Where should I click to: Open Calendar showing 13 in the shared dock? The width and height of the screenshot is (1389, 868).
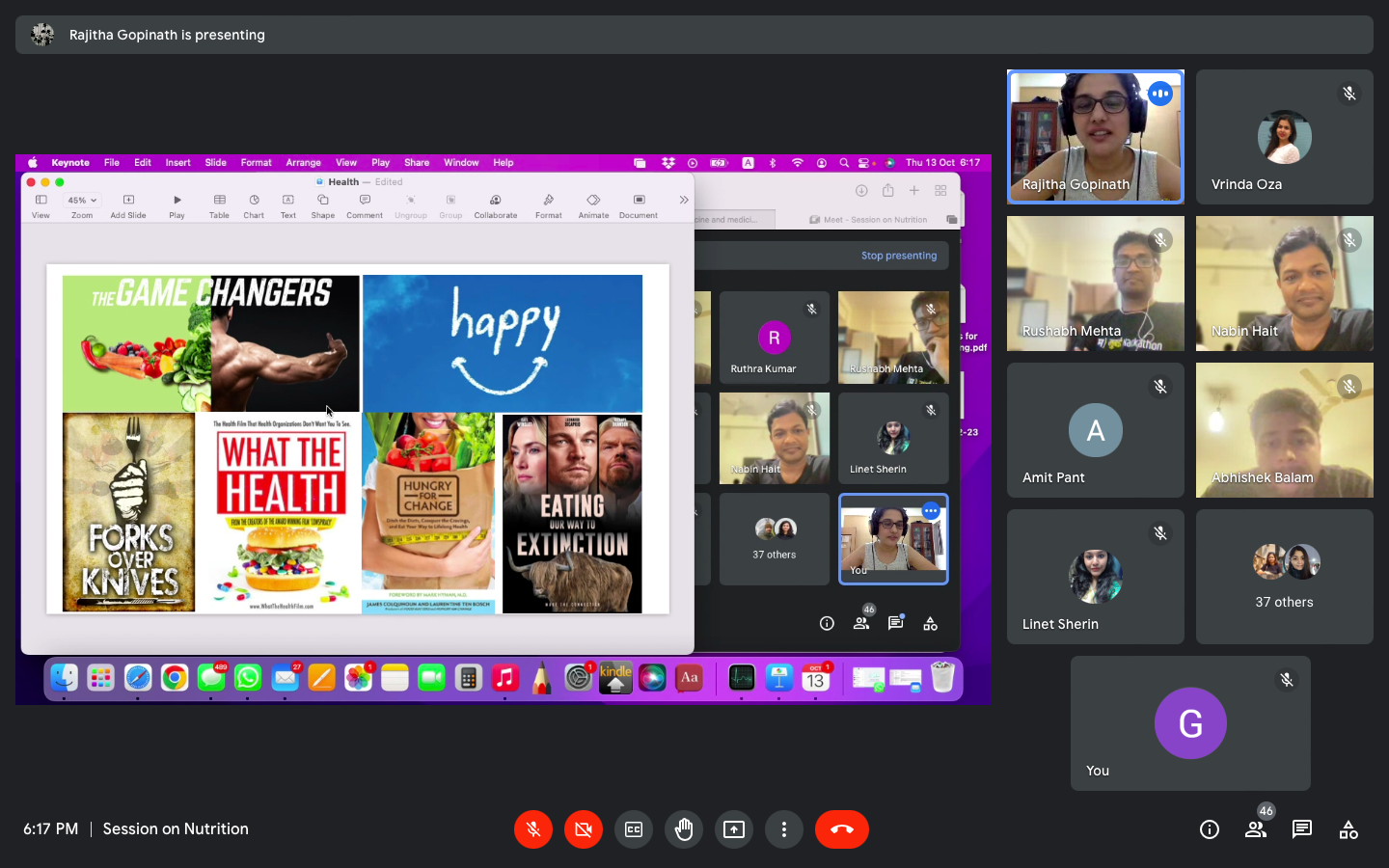coord(815,679)
